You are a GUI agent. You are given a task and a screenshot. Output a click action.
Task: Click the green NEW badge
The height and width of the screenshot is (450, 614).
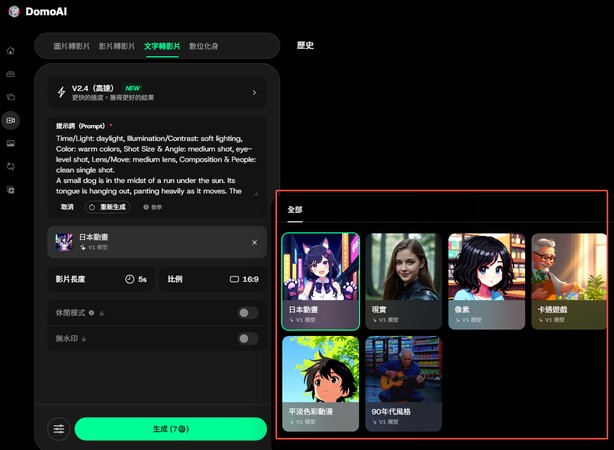(133, 88)
